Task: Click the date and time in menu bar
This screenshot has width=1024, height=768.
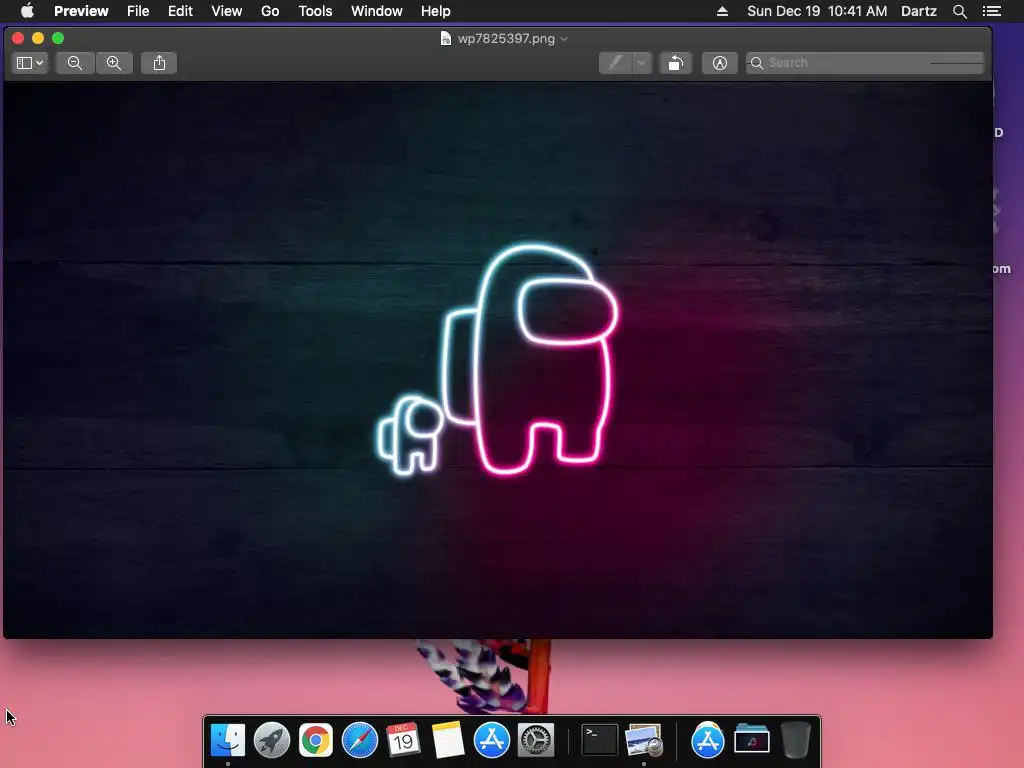Action: (x=817, y=11)
